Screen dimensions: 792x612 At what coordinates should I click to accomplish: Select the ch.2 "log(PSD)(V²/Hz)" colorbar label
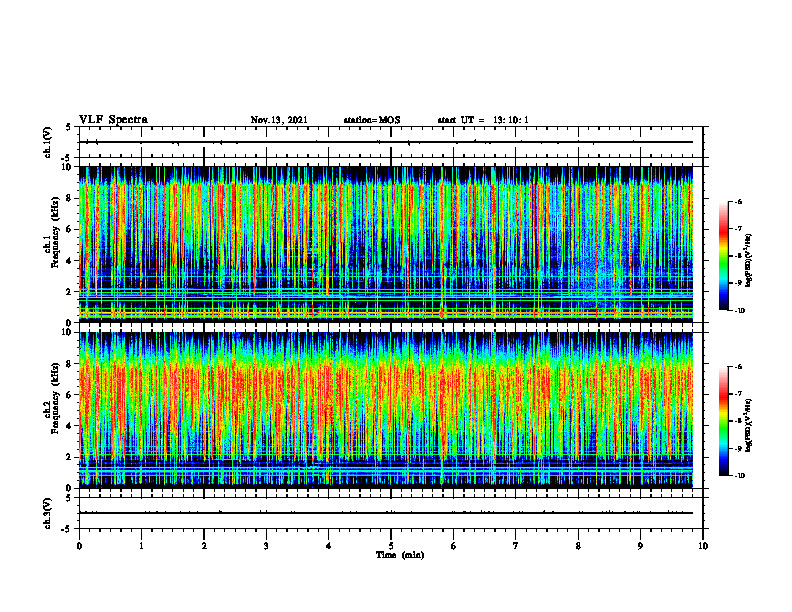coord(749,426)
